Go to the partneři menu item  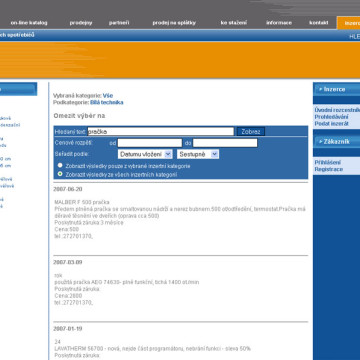[x=119, y=23]
